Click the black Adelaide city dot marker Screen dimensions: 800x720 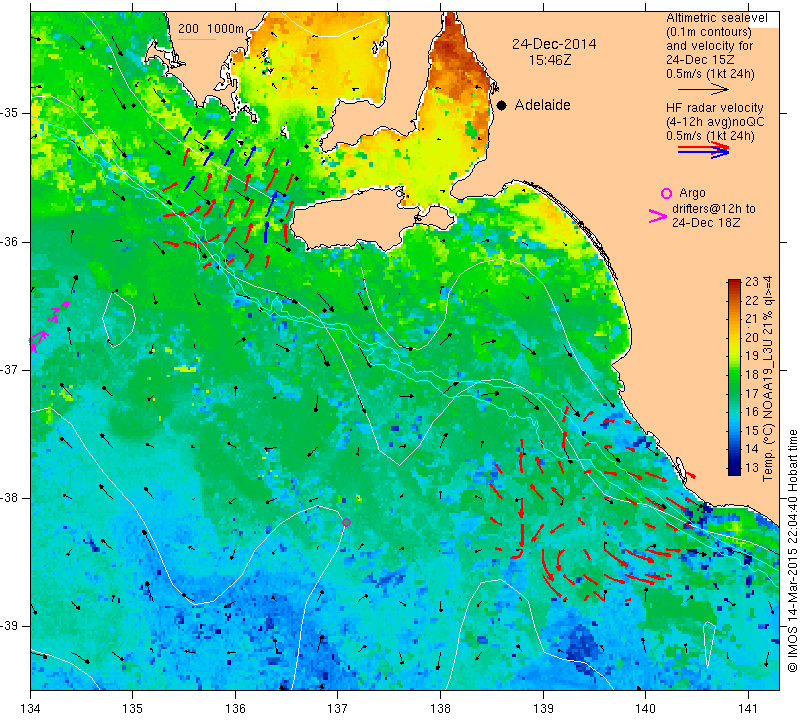(x=502, y=105)
